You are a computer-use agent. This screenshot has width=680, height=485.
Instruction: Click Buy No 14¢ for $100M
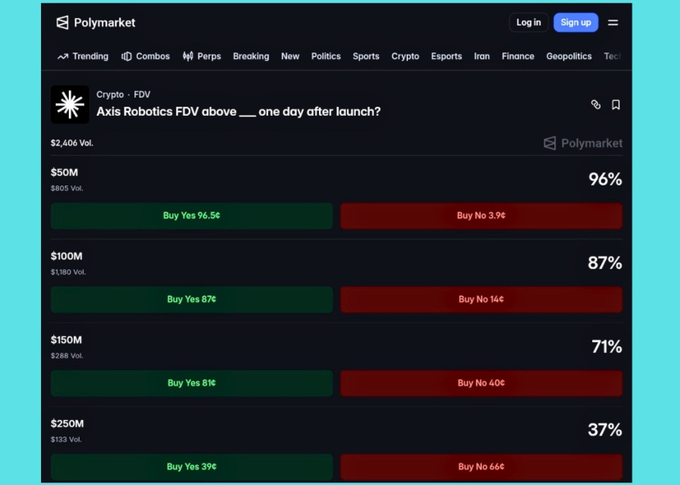pos(481,299)
